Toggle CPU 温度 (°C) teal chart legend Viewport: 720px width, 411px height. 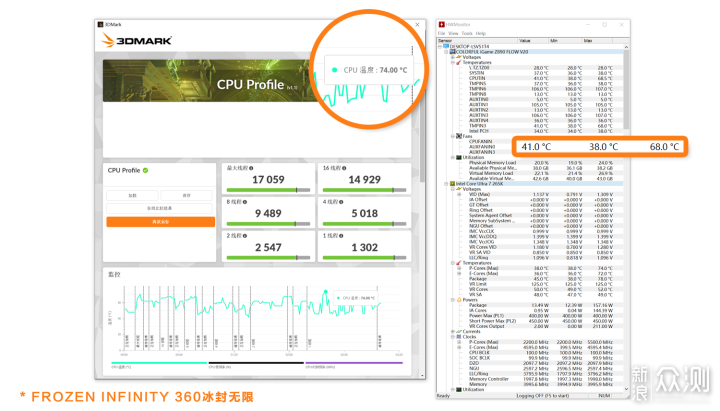coord(159,364)
